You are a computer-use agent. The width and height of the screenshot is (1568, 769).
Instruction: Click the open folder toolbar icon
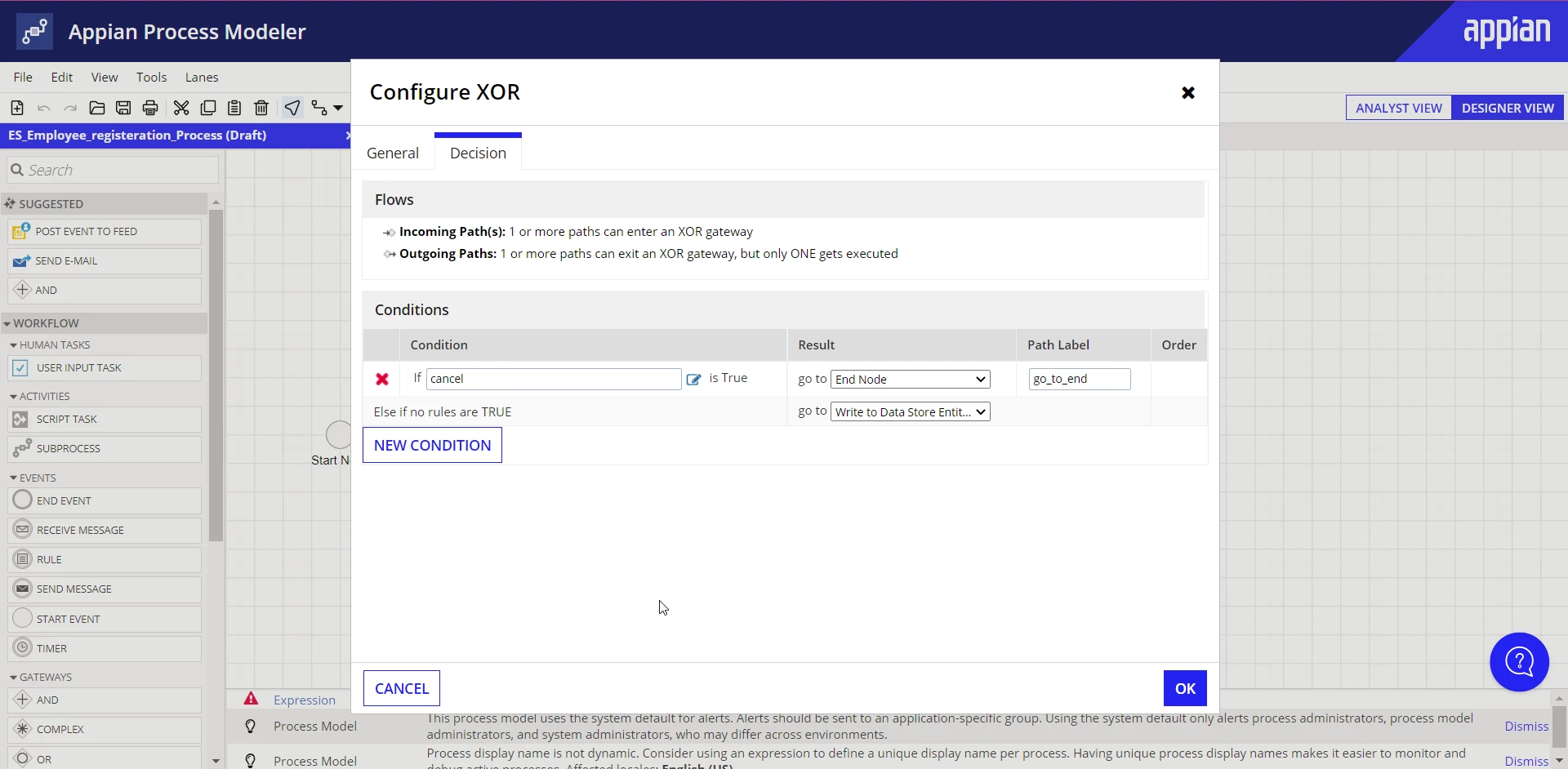pyautogui.click(x=97, y=108)
